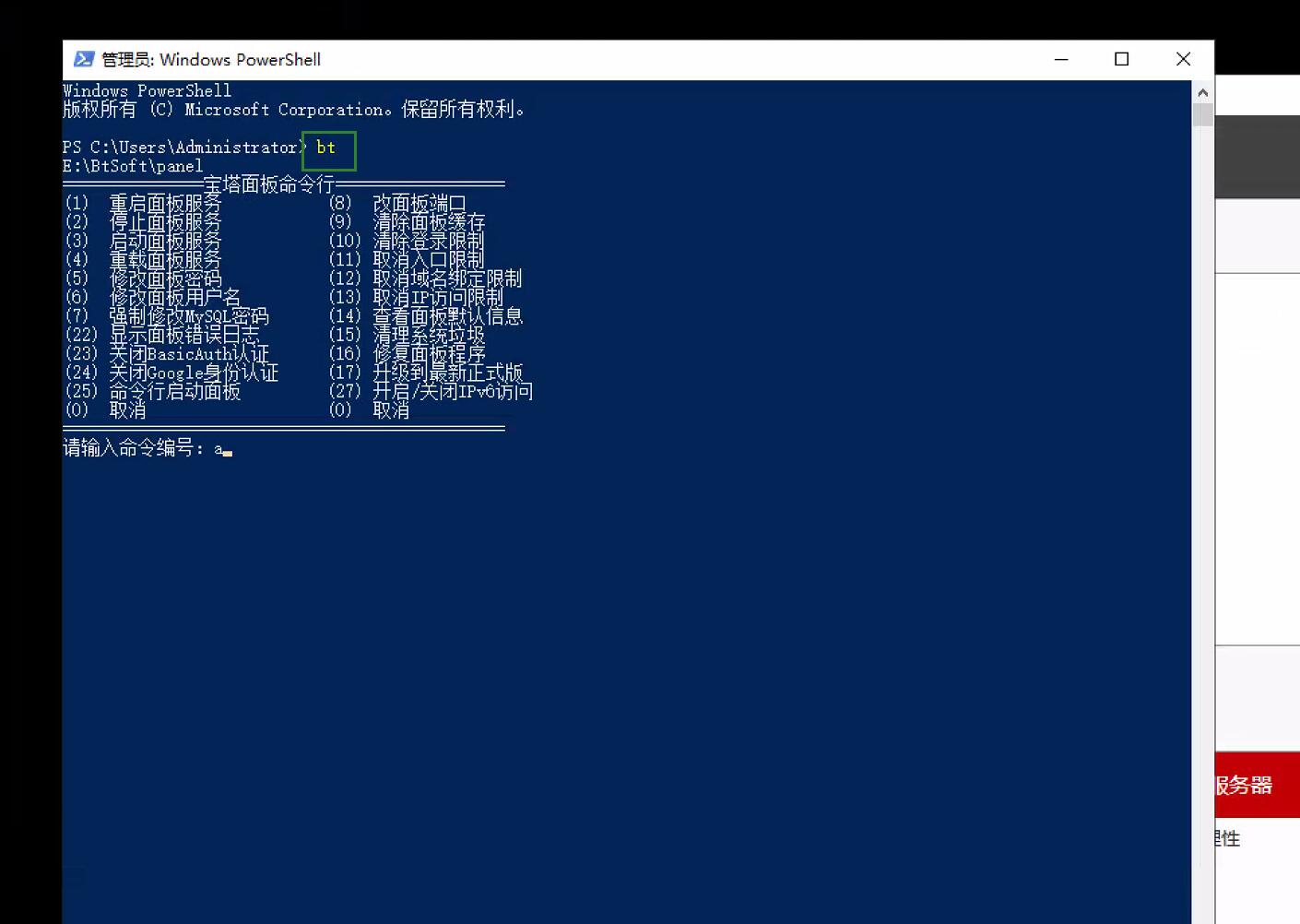Click option (17) 升级到最新正式版

point(426,373)
